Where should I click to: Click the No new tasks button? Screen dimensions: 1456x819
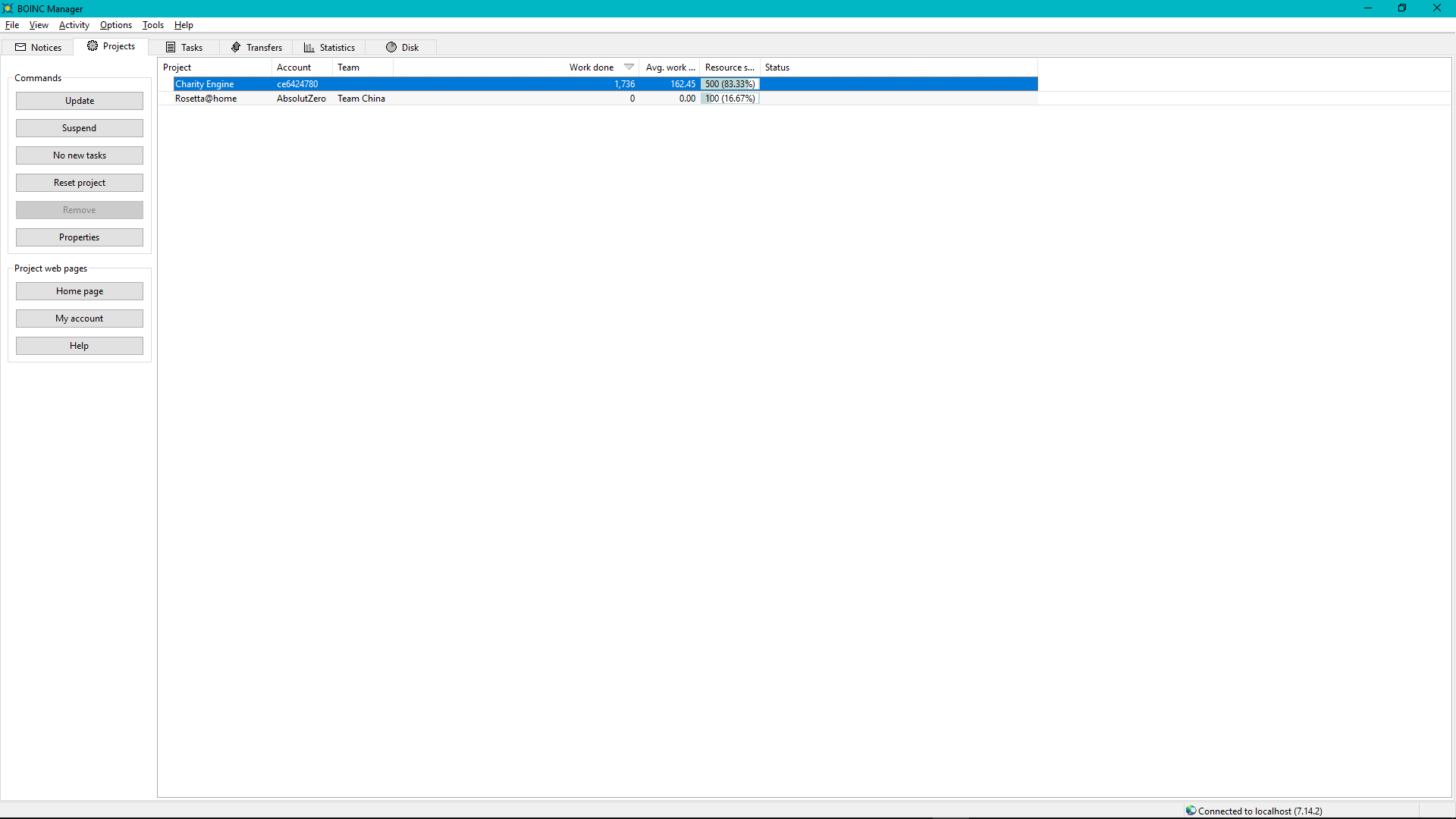80,155
